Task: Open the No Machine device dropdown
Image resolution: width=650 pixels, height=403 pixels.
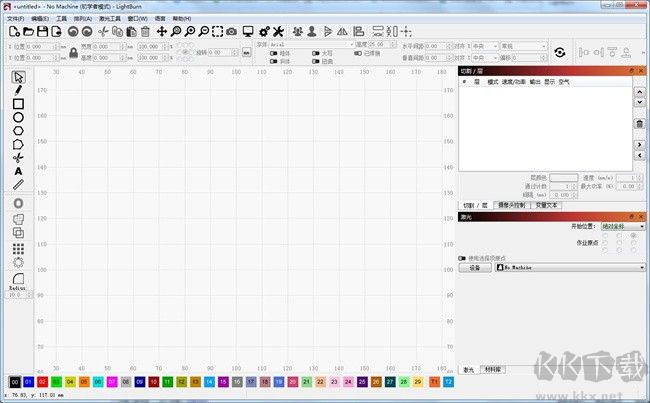Action: pyautogui.click(x=570, y=267)
